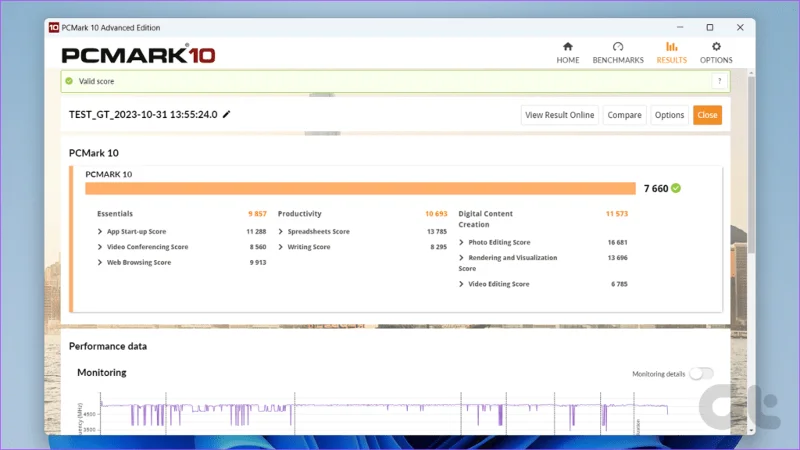Click the Productivity score 10 693
This screenshot has height=450, width=800.
tap(436, 214)
